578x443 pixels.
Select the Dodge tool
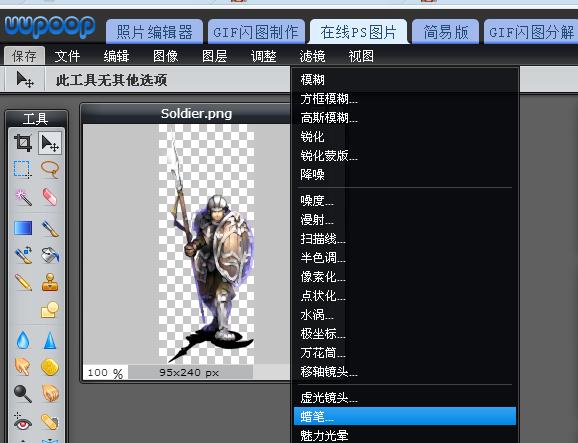tap(23, 394)
